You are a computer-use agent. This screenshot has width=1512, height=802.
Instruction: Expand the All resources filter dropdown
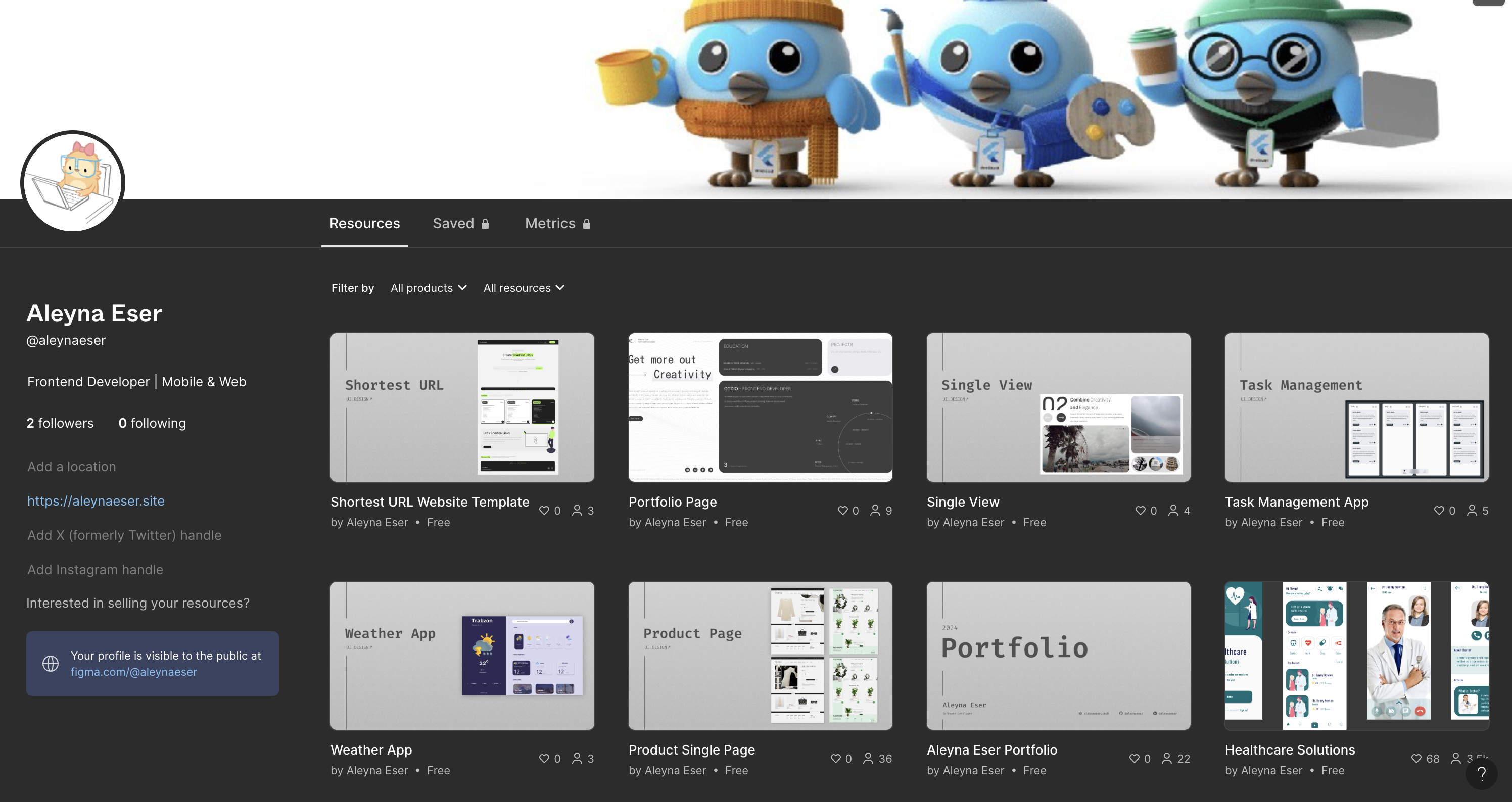point(524,288)
